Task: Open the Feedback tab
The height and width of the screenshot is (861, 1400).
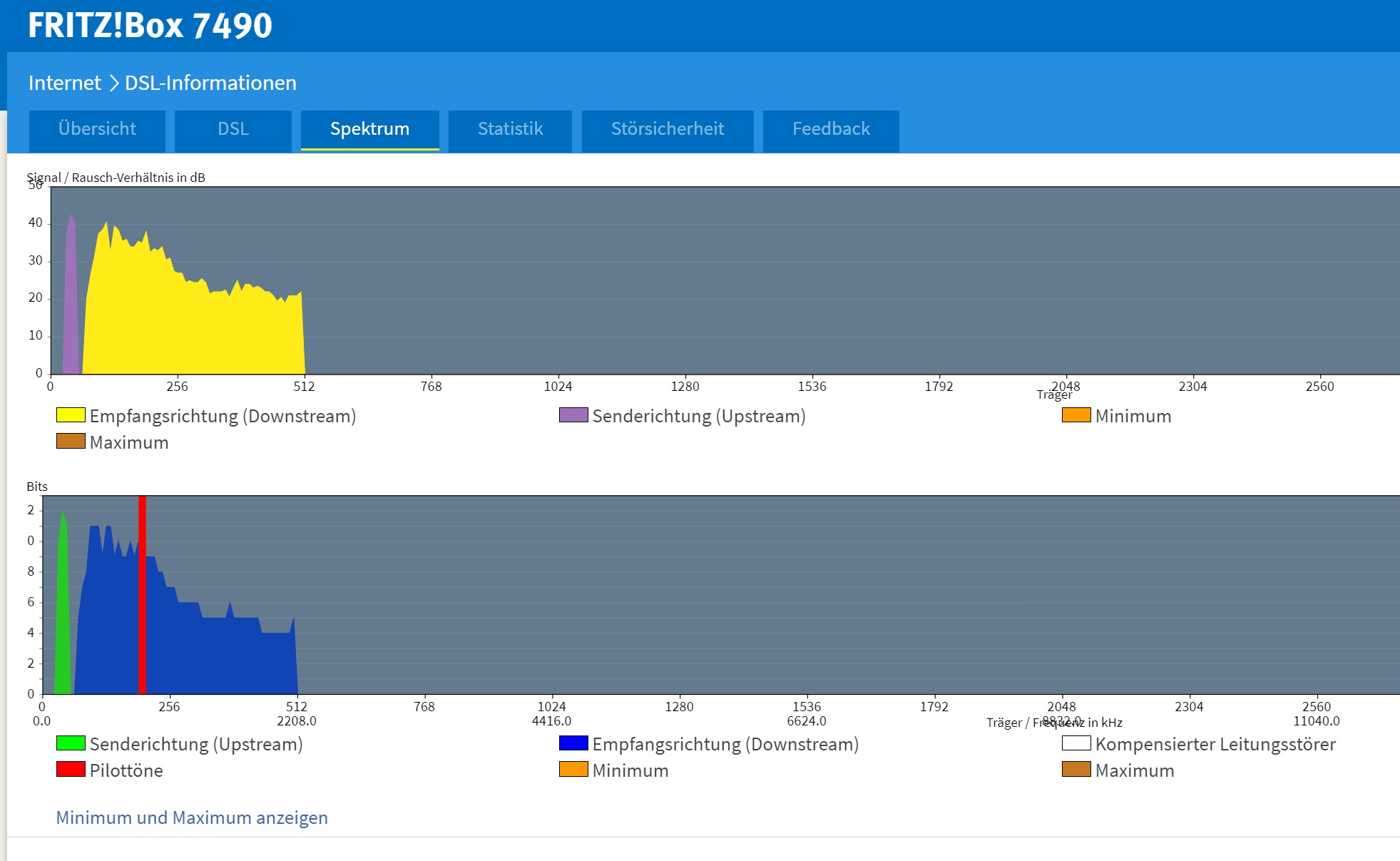Action: click(831, 129)
